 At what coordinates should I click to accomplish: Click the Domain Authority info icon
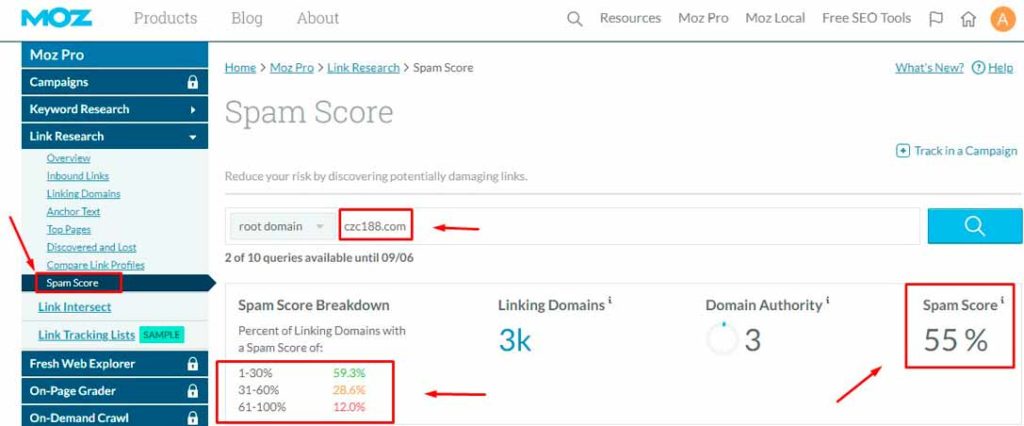tap(827, 301)
